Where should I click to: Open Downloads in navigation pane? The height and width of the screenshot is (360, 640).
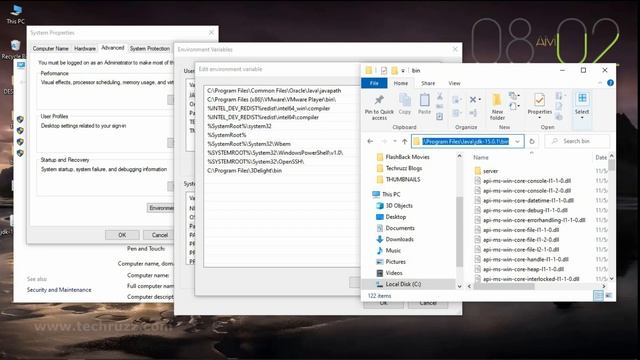click(x=400, y=239)
